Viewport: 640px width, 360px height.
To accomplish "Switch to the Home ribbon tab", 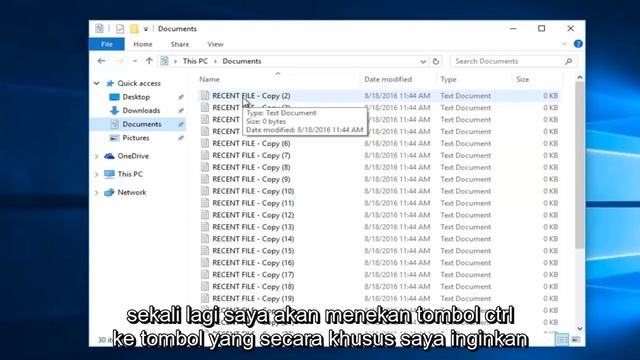I will [x=142, y=44].
